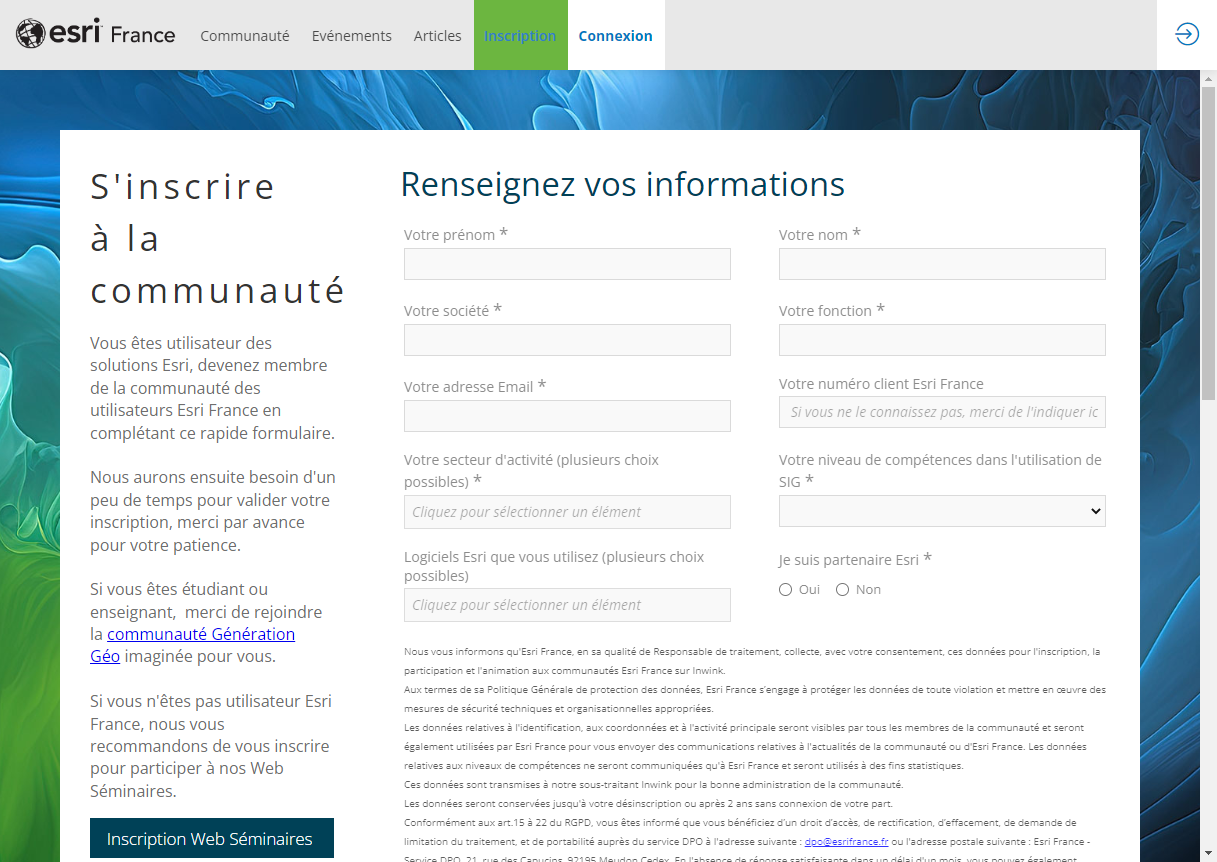Expand the niveau de compétences SIG dropdown
1217x862 pixels.
(x=942, y=511)
